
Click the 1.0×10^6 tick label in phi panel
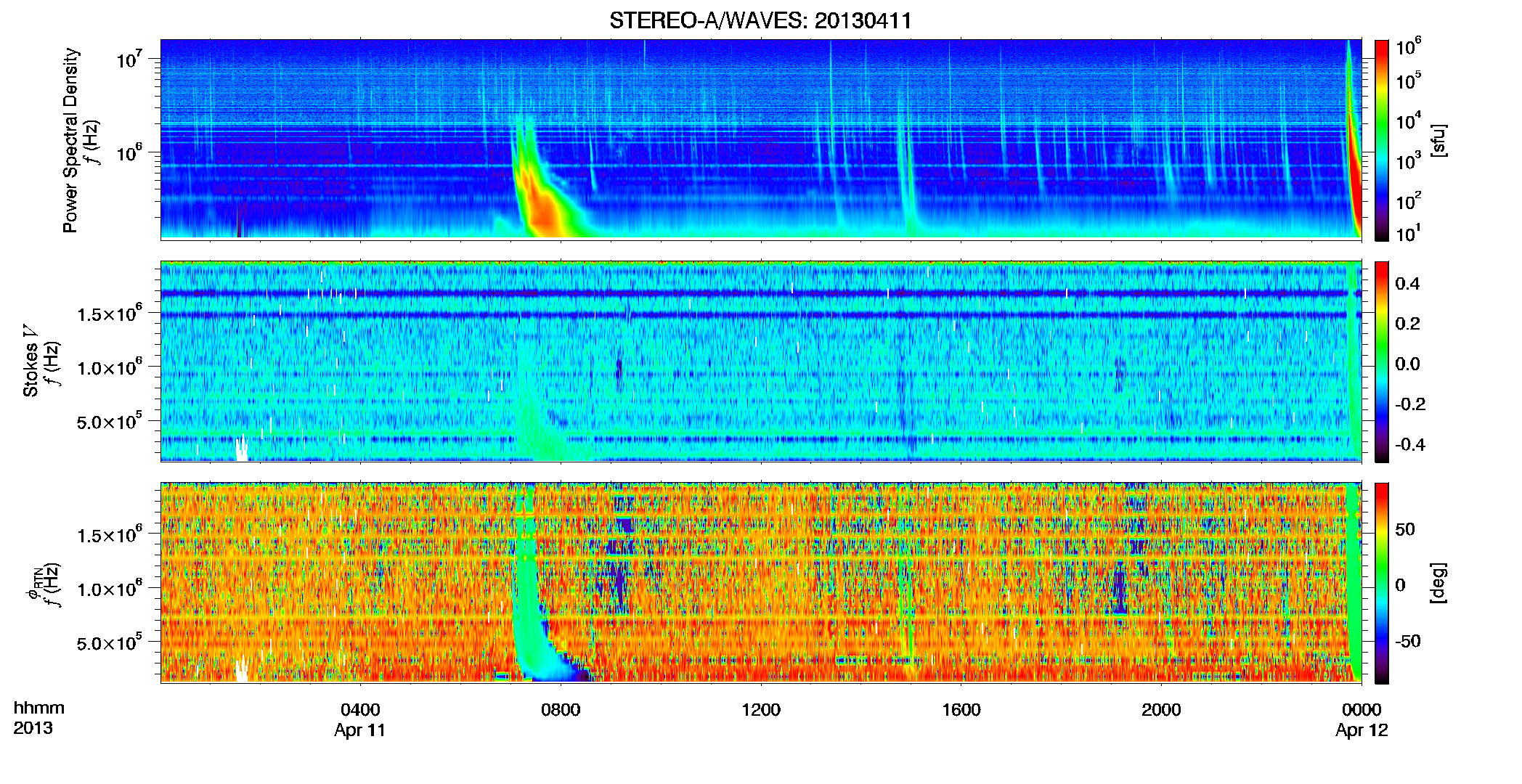click(x=109, y=589)
